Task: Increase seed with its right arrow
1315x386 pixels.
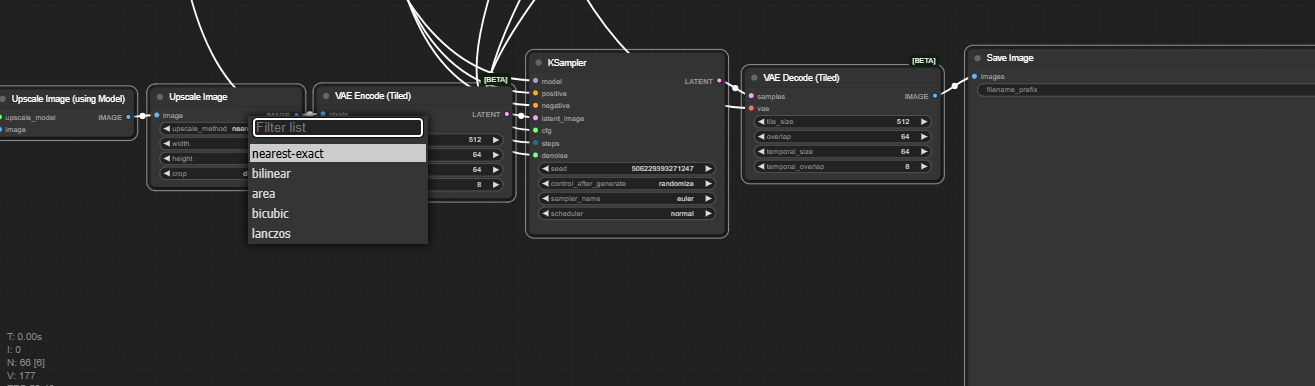Action: (708, 169)
